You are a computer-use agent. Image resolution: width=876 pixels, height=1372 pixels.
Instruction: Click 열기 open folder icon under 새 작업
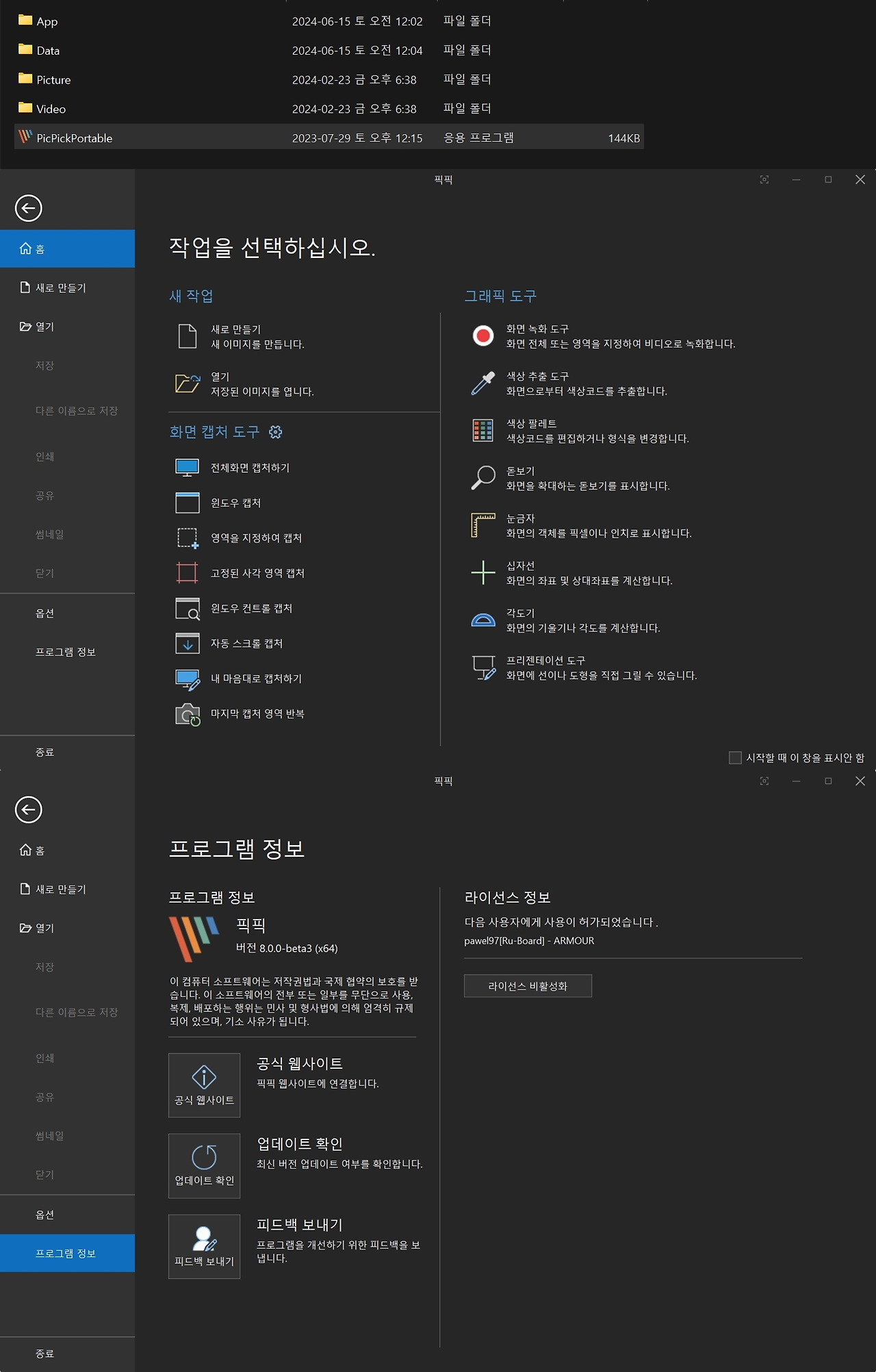point(188,383)
